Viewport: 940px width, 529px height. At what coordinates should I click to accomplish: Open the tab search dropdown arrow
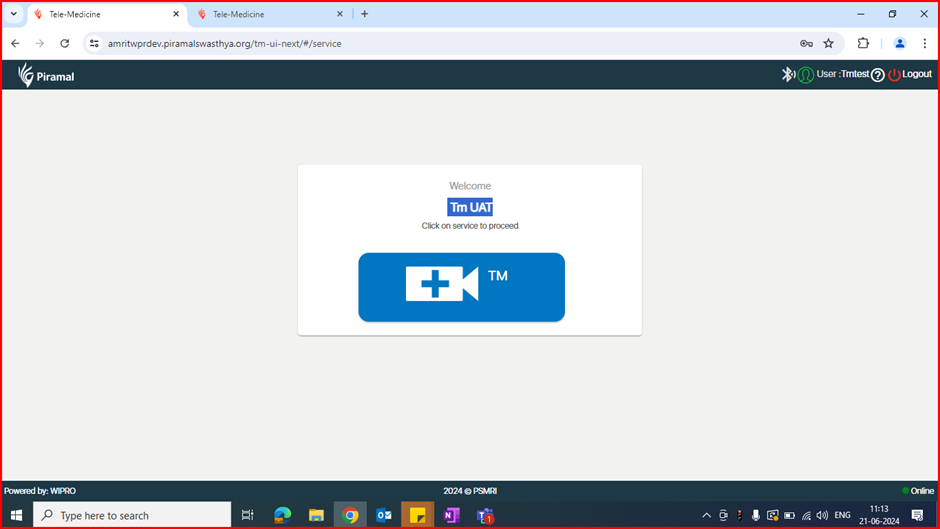point(13,14)
